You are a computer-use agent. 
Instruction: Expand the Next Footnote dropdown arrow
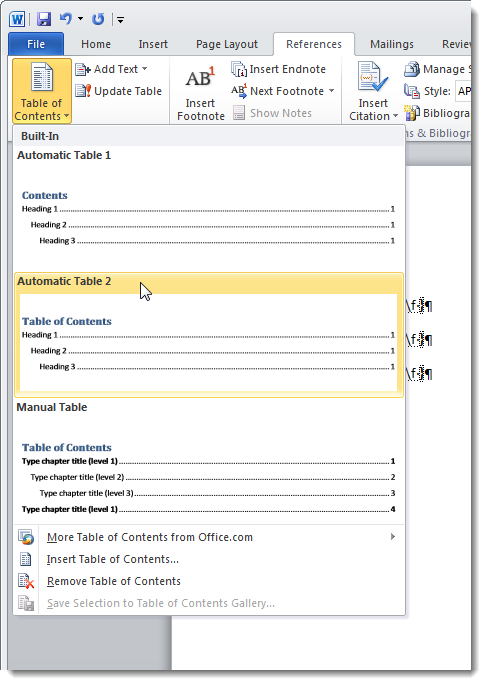[x=331, y=91]
